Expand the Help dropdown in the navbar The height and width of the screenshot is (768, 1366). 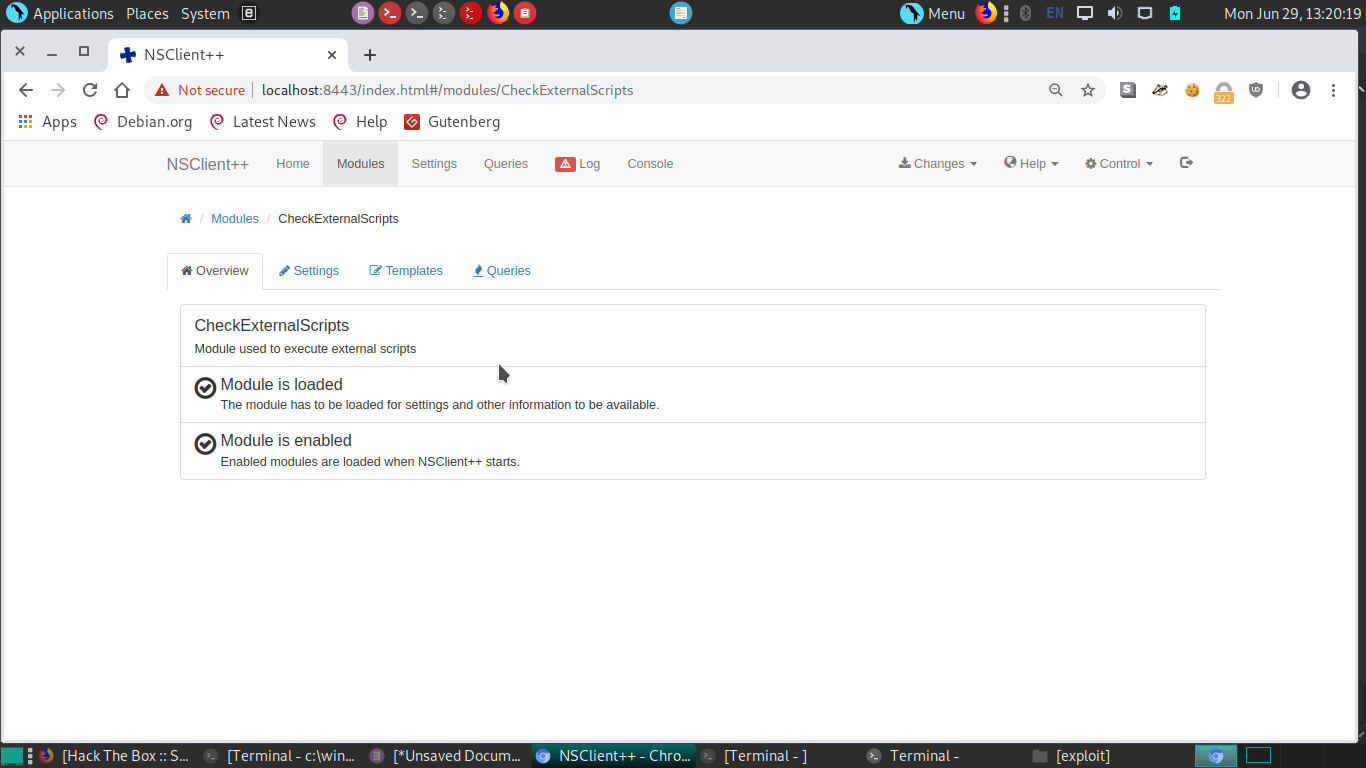pos(1031,164)
